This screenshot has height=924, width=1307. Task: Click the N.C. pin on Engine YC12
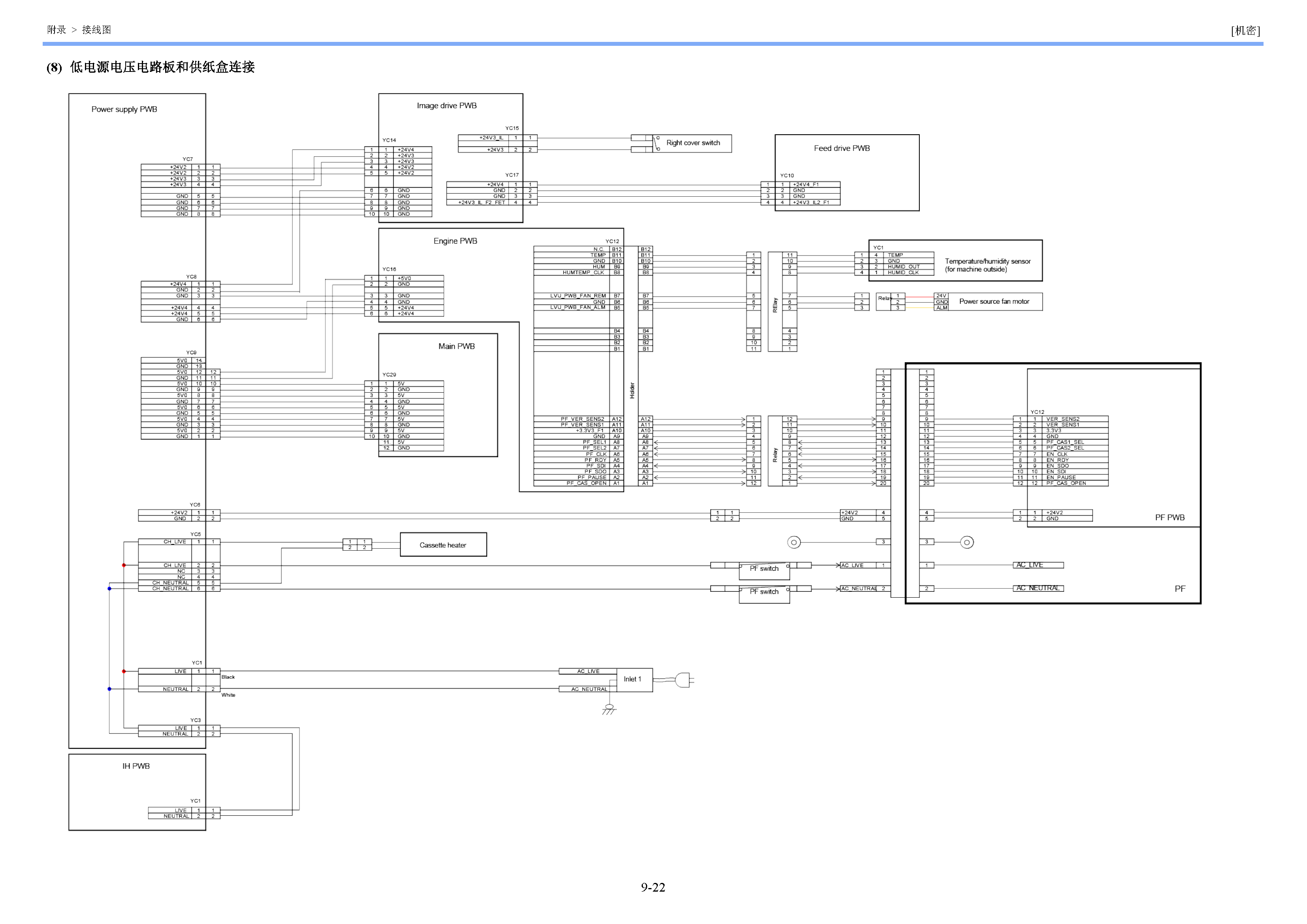tap(598, 249)
